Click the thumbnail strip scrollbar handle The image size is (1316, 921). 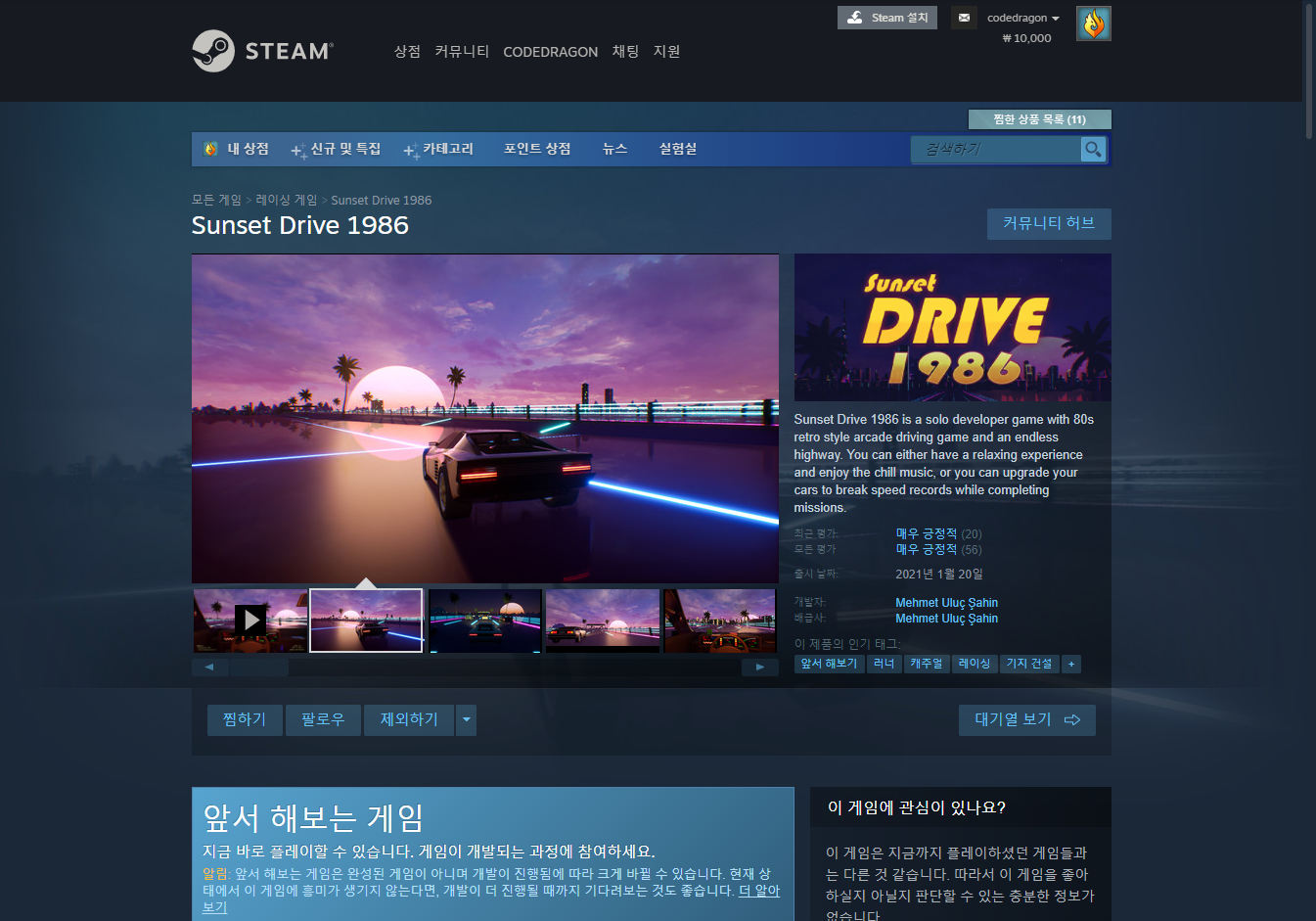click(258, 668)
